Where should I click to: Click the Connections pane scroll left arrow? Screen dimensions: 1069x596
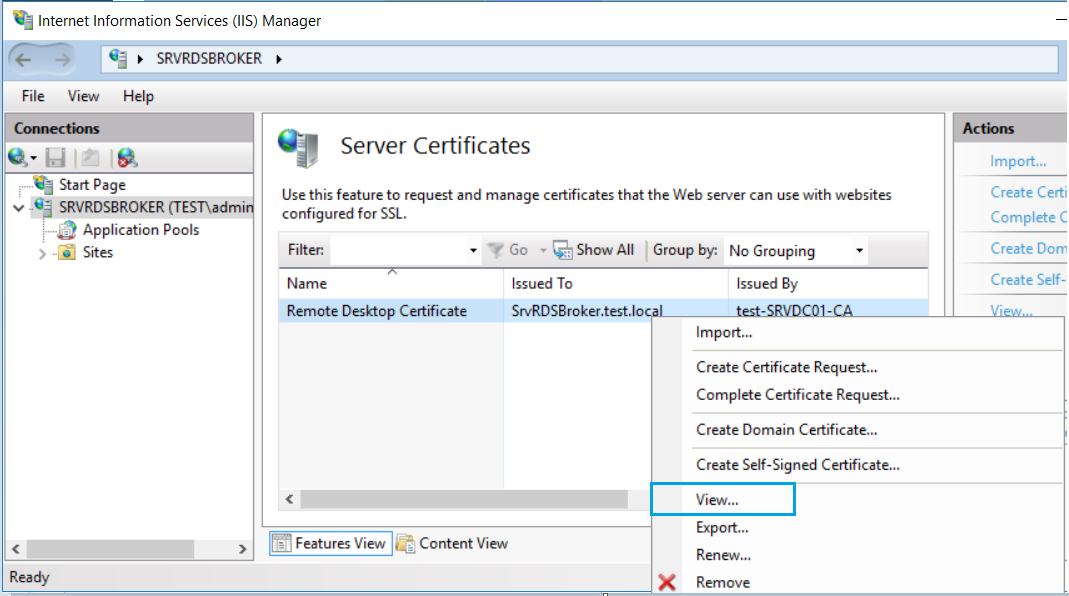coord(16,549)
